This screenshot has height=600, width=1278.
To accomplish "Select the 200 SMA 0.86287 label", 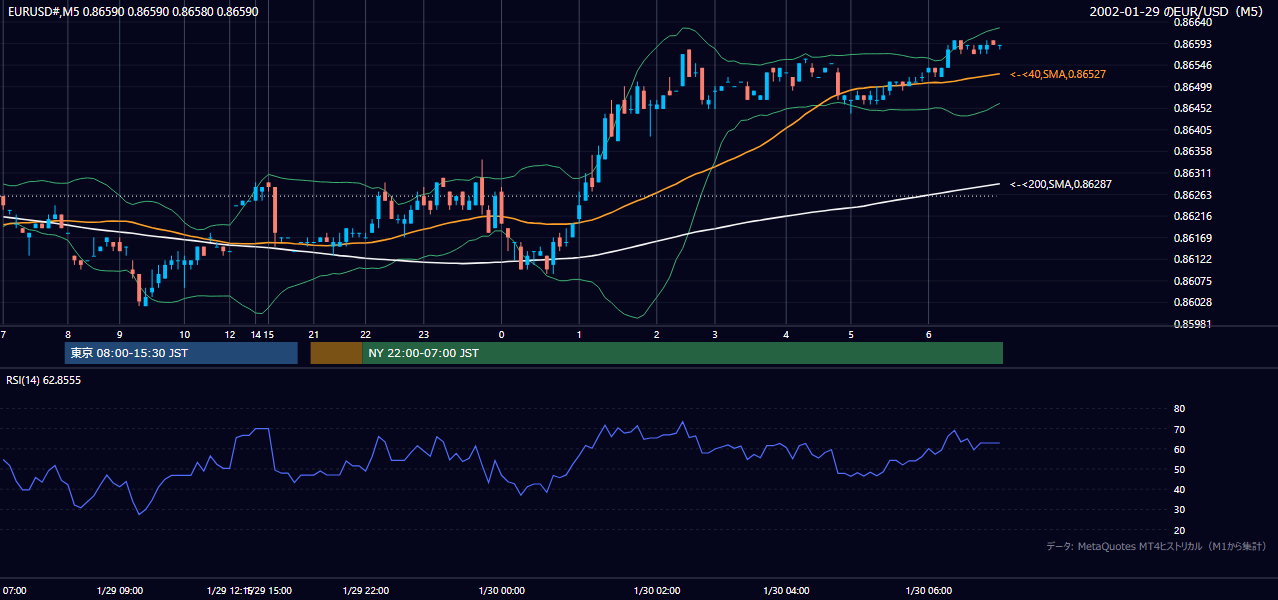I will point(1062,184).
